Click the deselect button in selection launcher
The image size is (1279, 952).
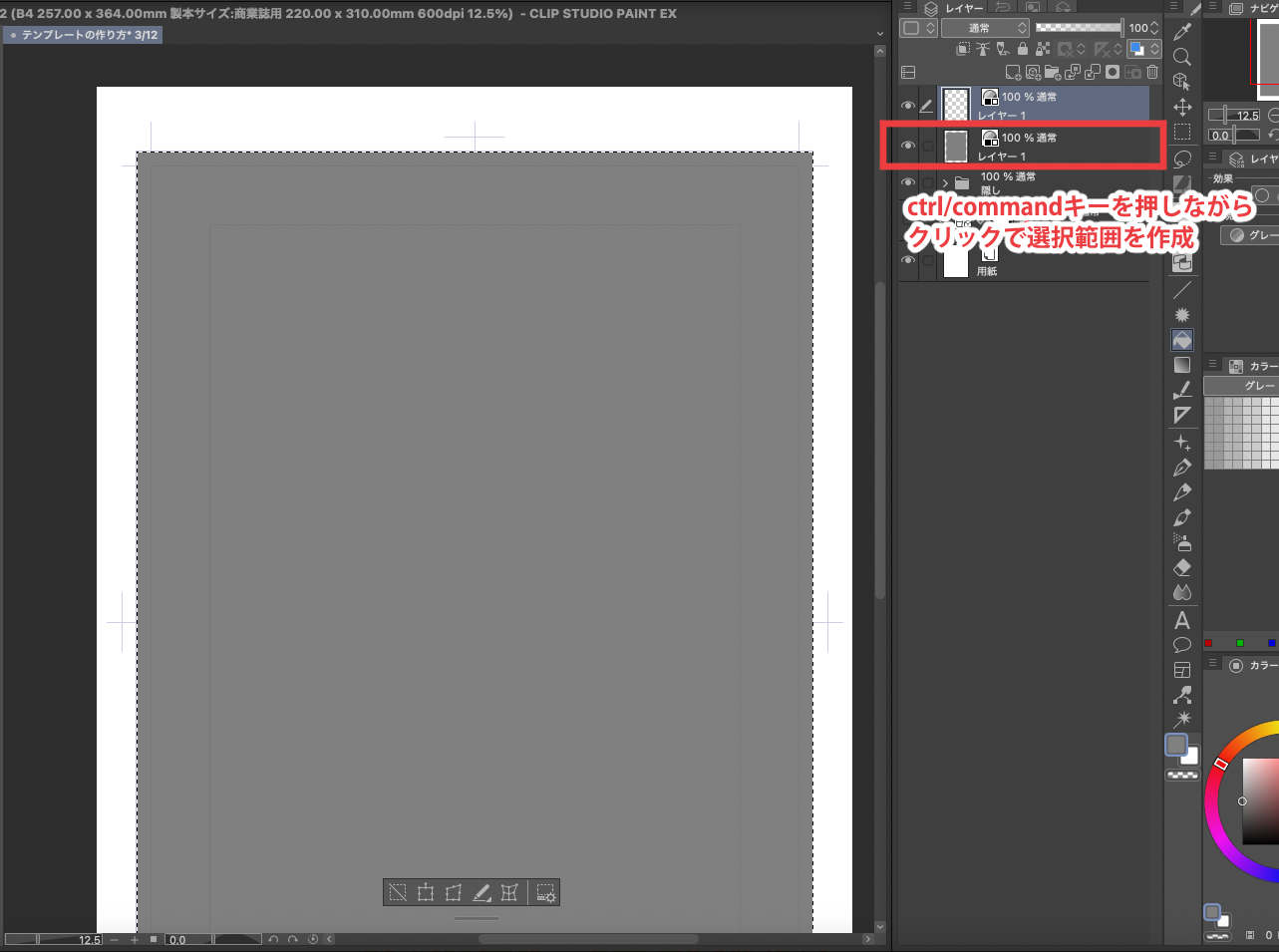tap(398, 892)
